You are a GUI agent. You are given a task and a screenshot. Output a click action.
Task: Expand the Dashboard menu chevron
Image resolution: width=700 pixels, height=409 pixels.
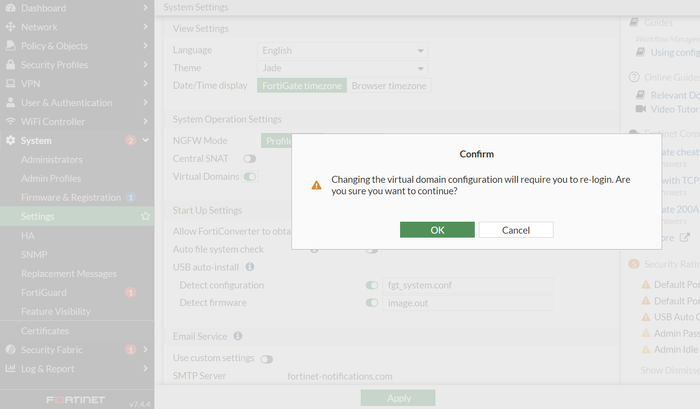coord(145,8)
